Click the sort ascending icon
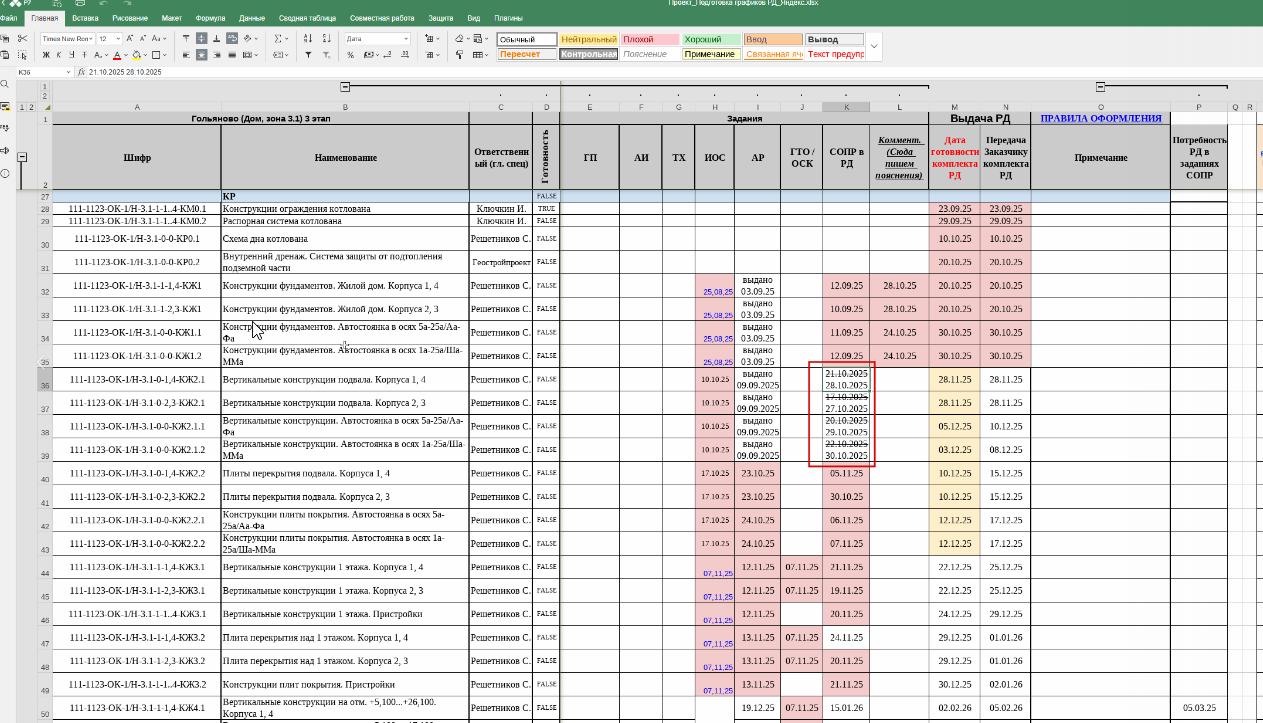1263x723 pixels. point(307,39)
